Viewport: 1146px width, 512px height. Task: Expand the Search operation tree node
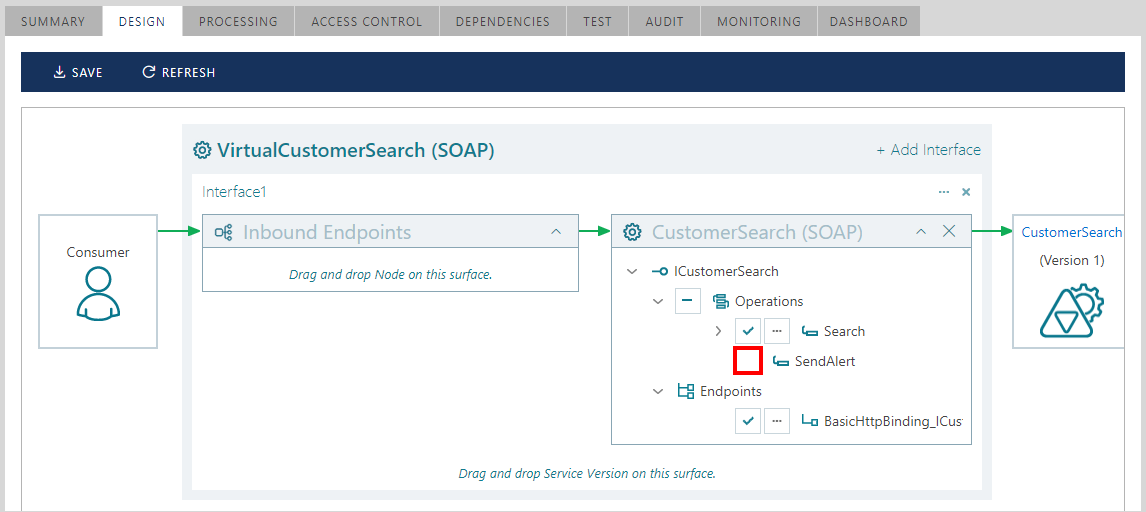click(x=718, y=331)
